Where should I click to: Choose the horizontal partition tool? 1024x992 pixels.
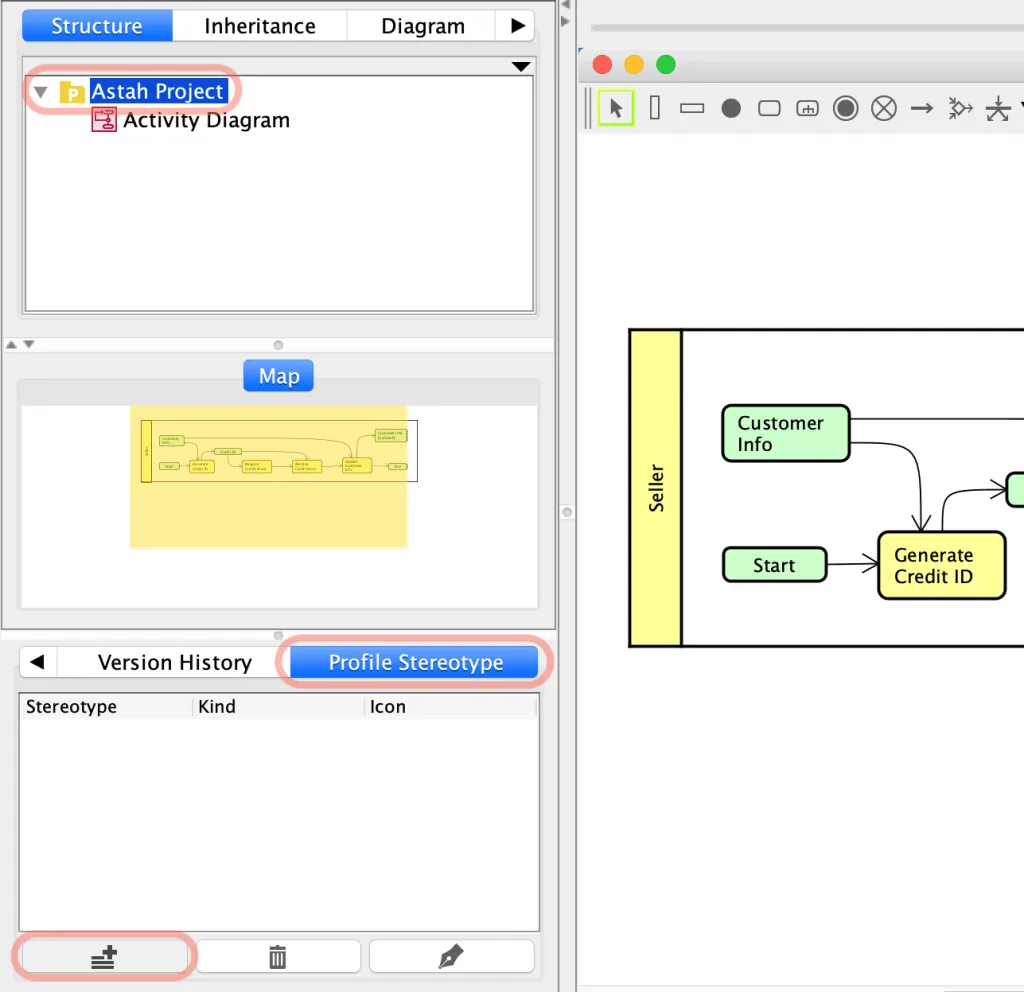[x=692, y=108]
